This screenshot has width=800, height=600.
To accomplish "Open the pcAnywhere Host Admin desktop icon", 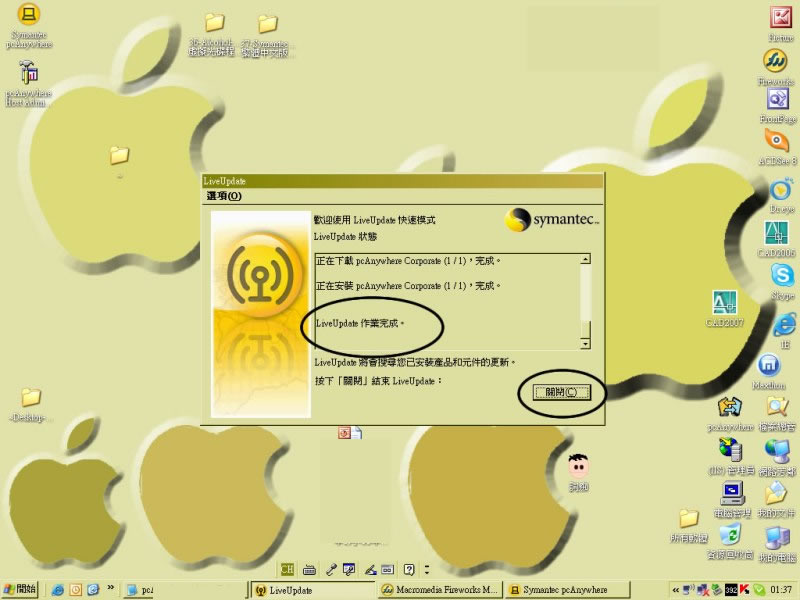I will pos(28,83).
